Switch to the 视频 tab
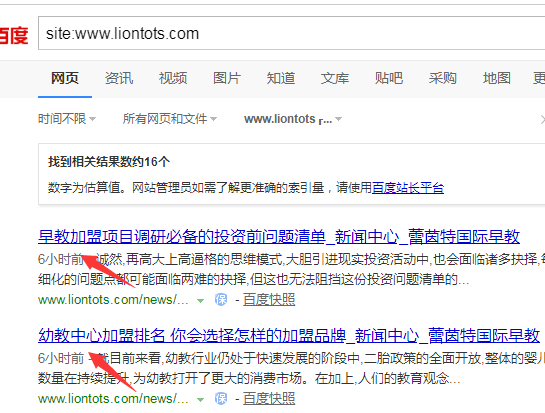This screenshot has width=545, height=413. pyautogui.click(x=173, y=78)
